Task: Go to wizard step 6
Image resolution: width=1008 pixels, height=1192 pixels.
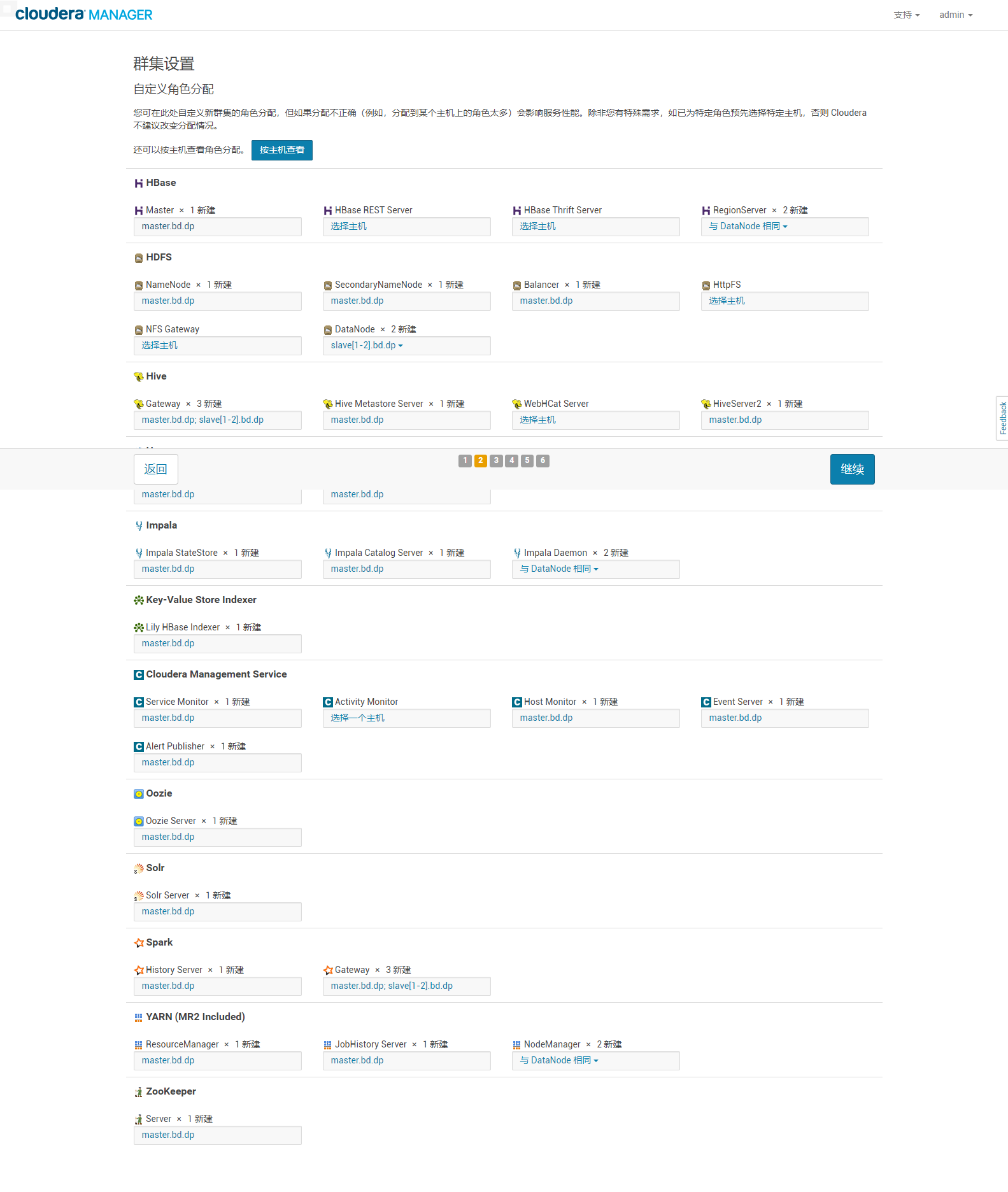Action: point(543,460)
